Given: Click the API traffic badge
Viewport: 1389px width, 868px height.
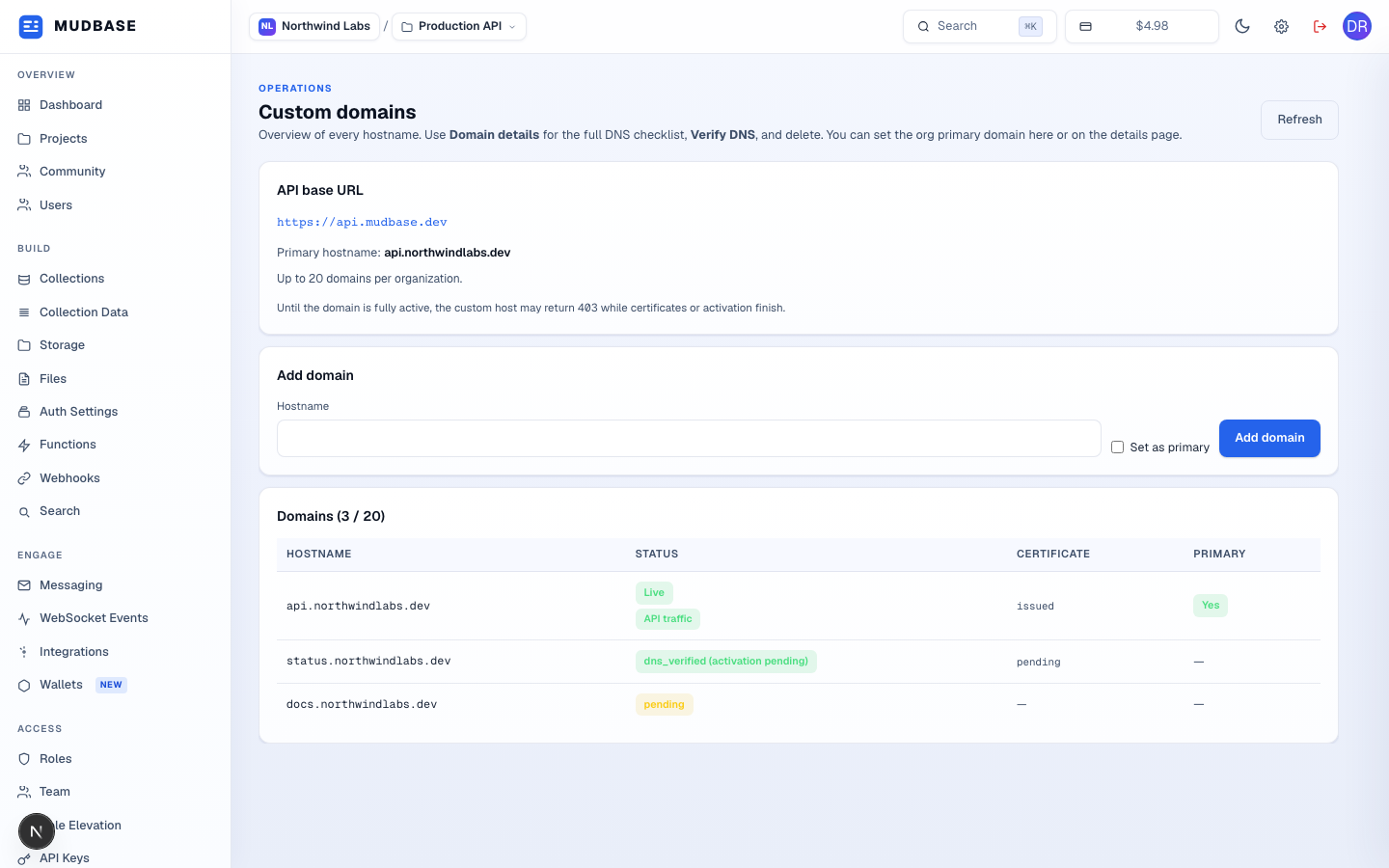Looking at the screenshot, I should (667, 619).
